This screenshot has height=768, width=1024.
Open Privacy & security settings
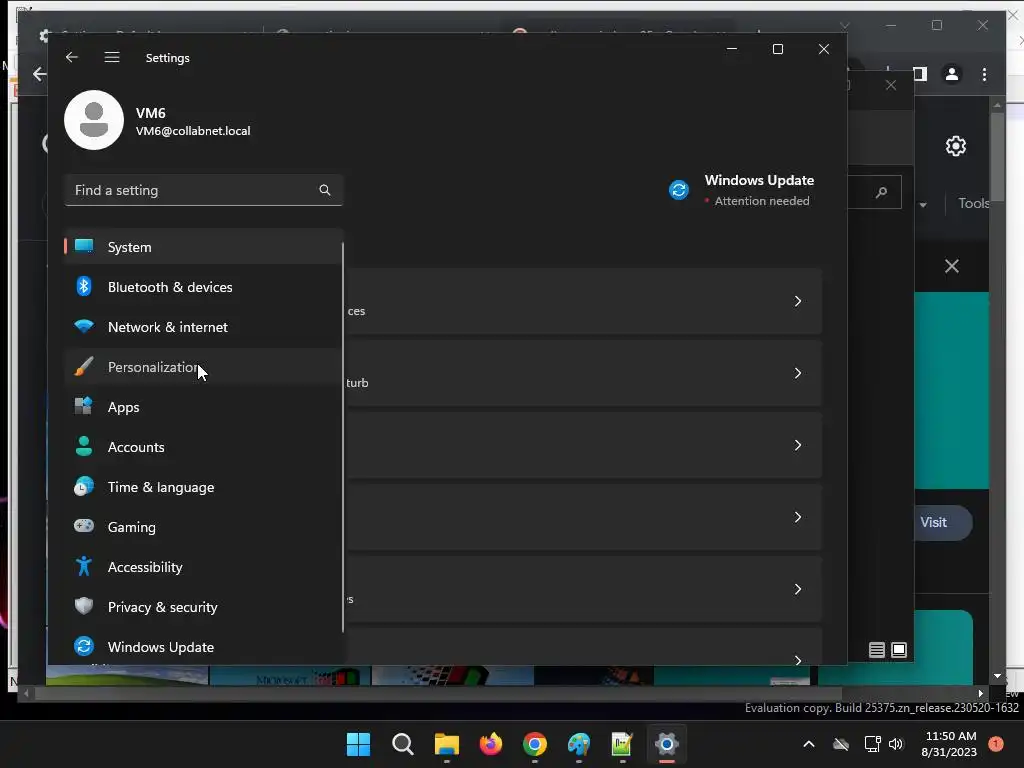[x=202, y=607]
